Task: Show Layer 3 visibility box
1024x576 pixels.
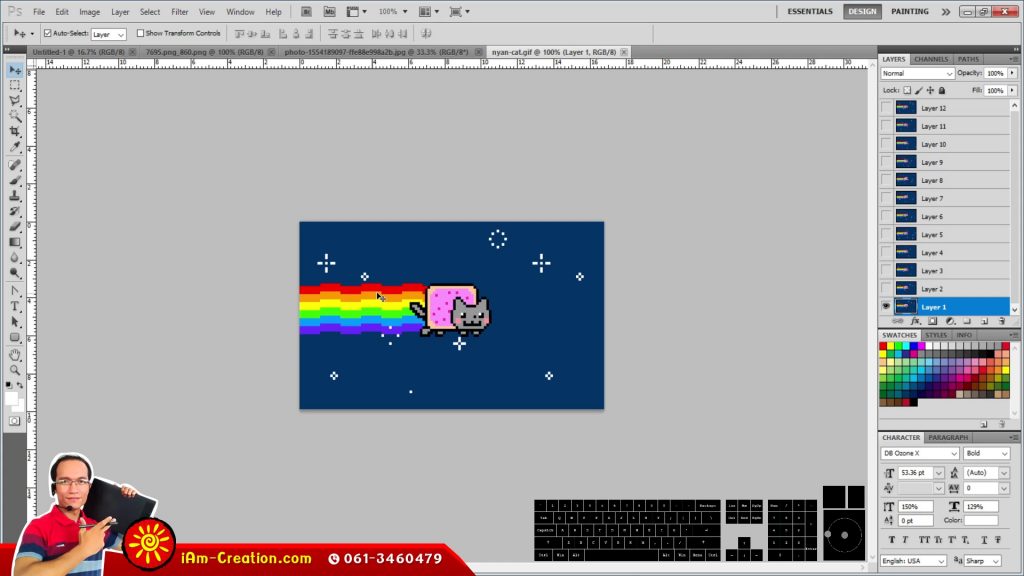Action: tap(886, 270)
